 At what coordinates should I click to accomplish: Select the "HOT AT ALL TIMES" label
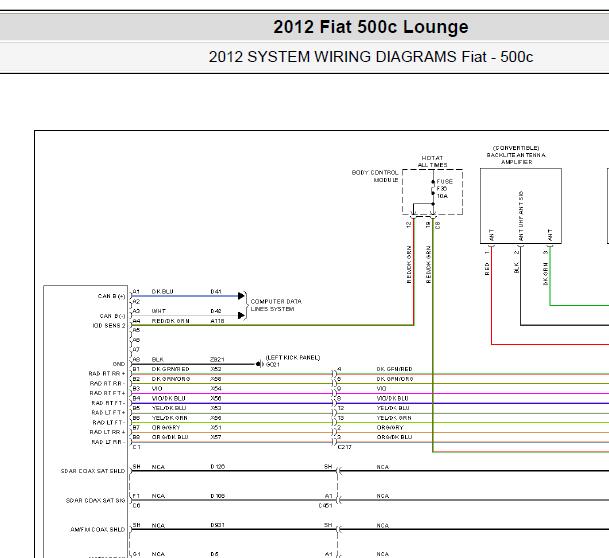coord(432,162)
